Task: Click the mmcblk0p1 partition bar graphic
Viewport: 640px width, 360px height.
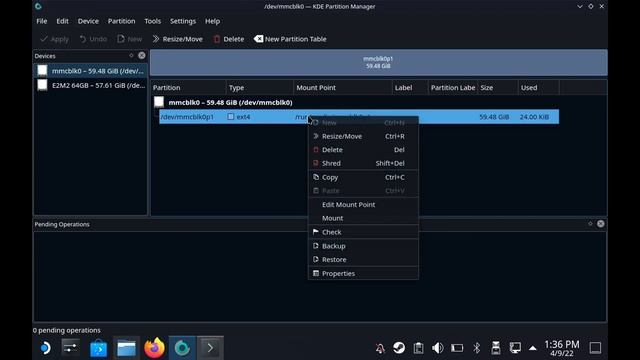Action: [x=378, y=62]
